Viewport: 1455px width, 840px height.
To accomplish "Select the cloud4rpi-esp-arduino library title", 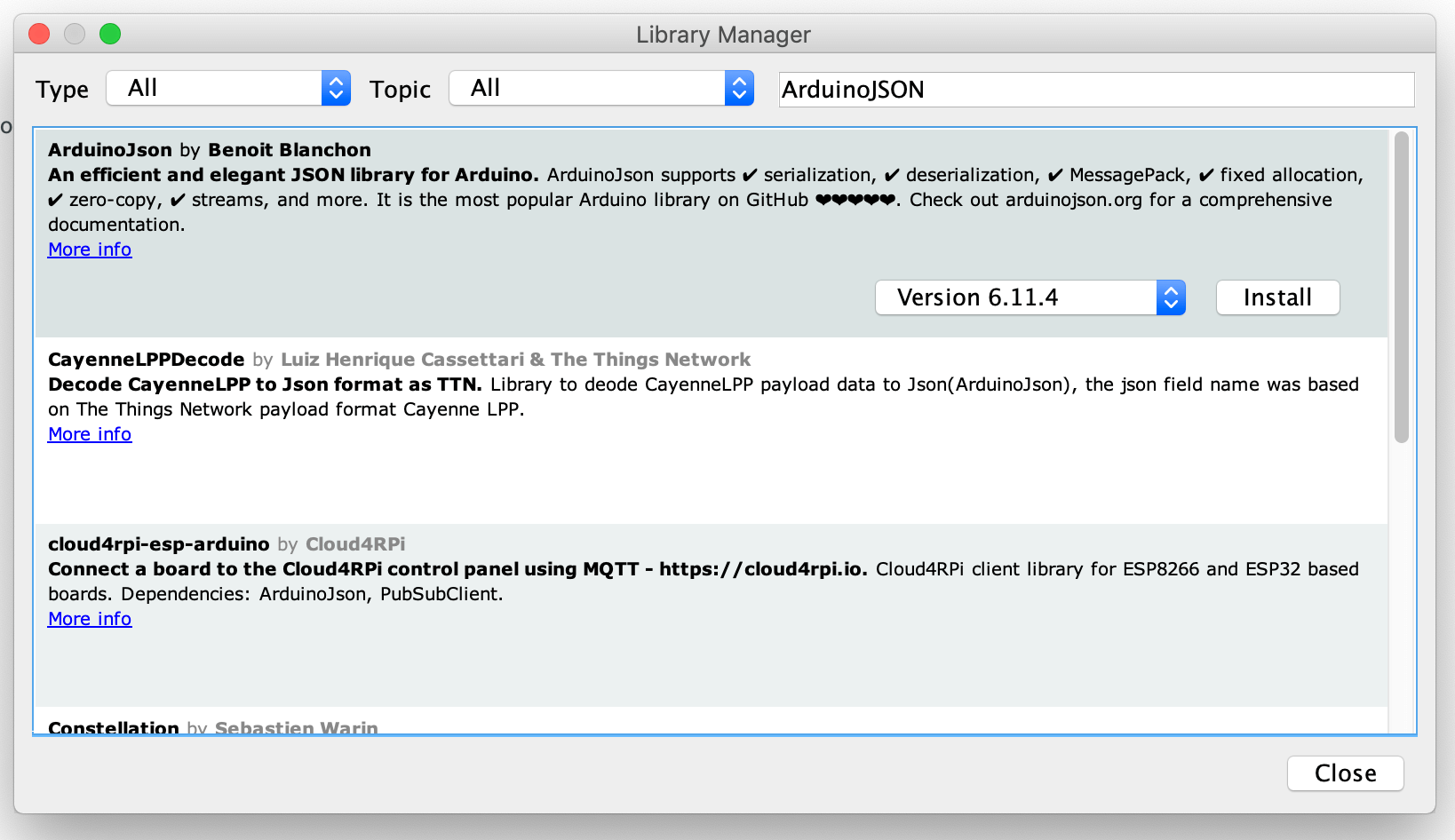I will click(x=159, y=544).
